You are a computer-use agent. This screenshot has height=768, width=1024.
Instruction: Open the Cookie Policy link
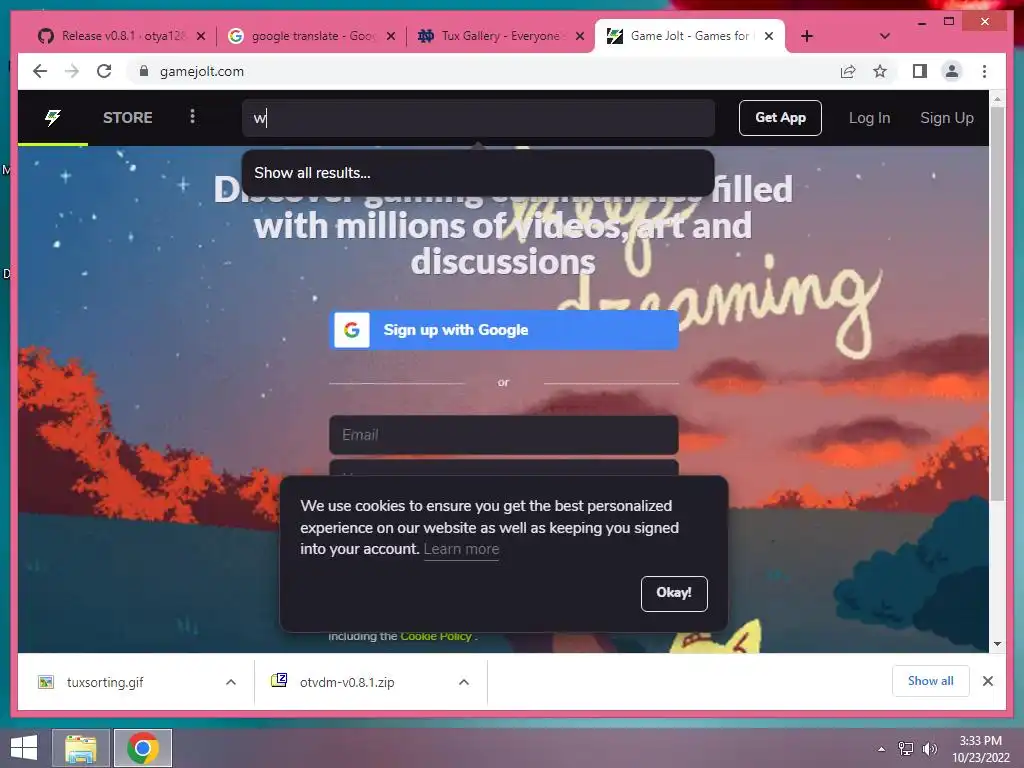coord(436,636)
